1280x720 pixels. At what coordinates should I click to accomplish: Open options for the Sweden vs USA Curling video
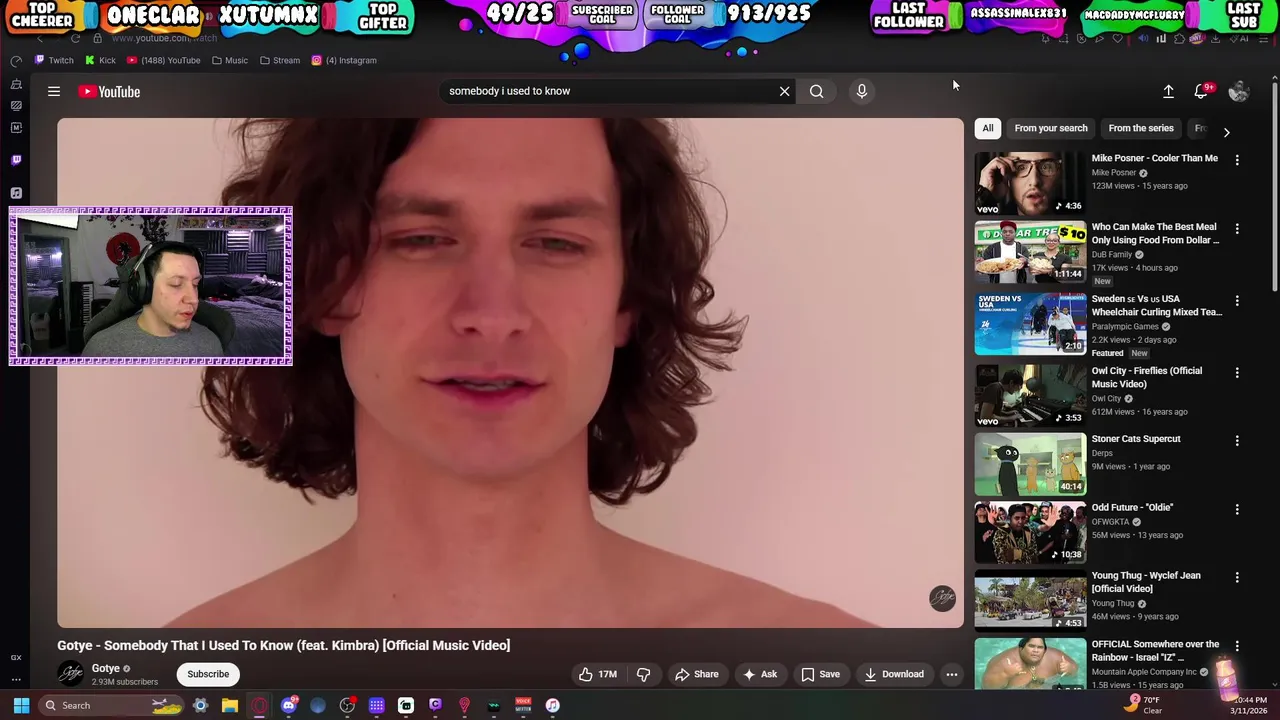[1237, 301]
